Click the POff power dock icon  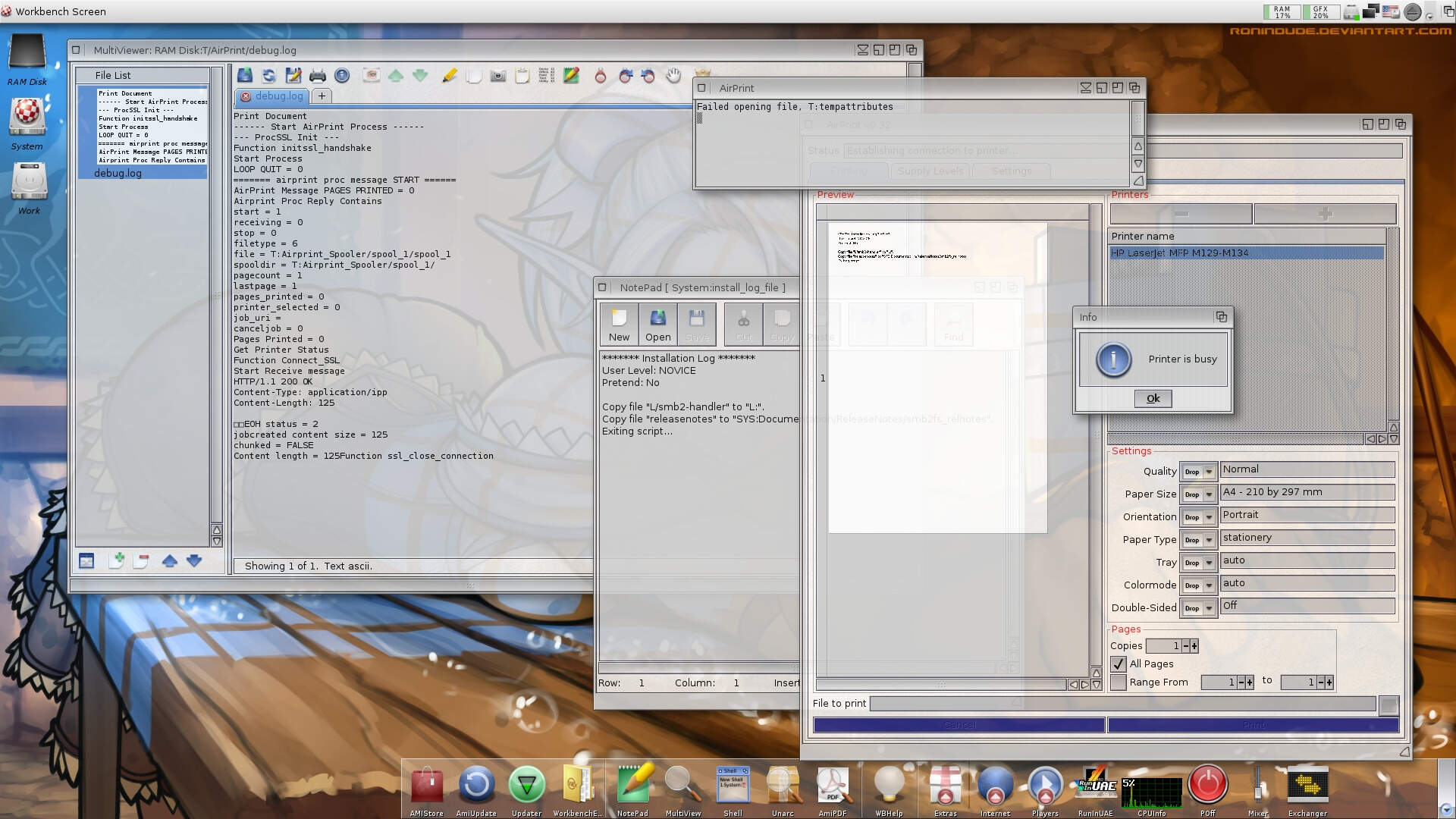(1207, 790)
